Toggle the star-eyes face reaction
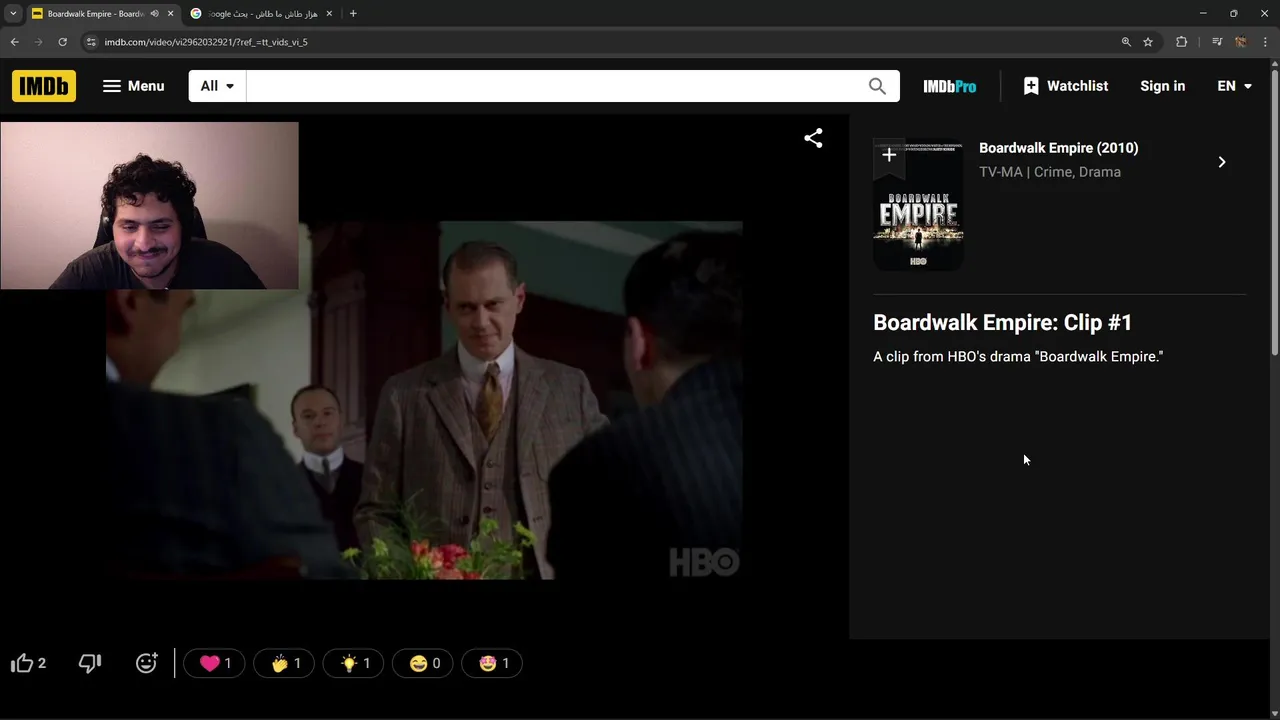 [x=492, y=663]
